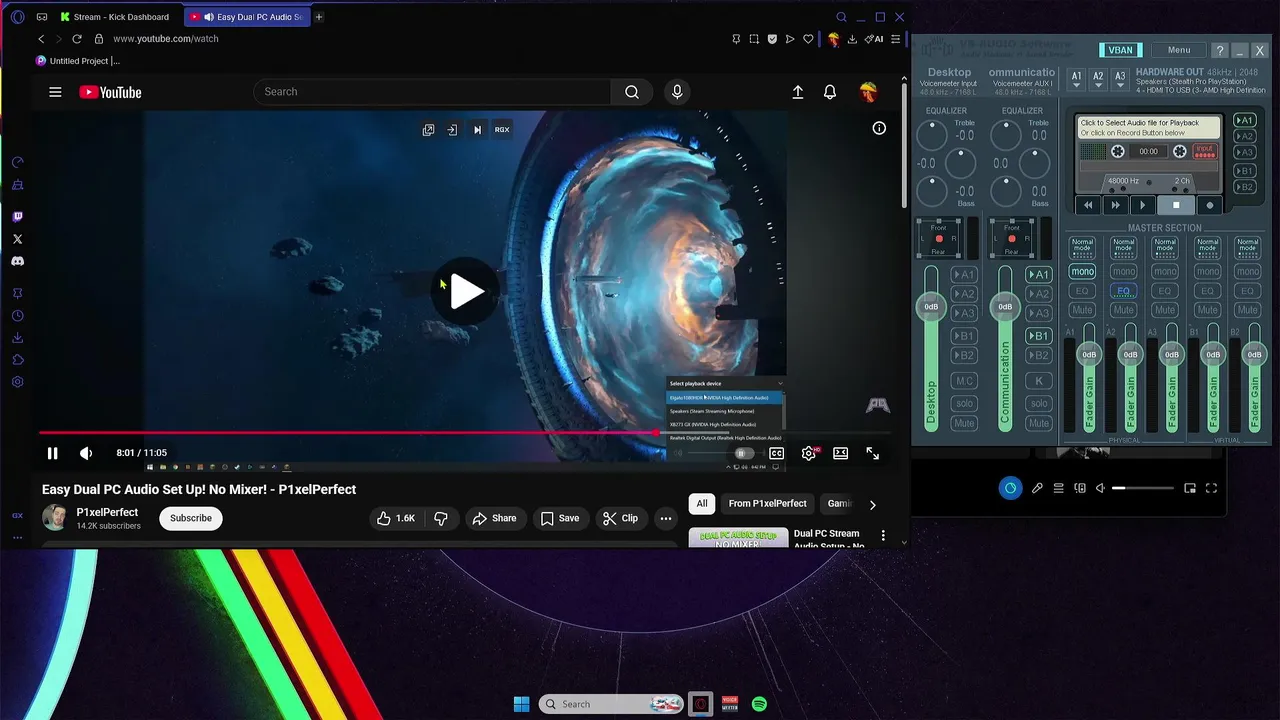Switch video to theater mode
Screen dimensions: 1280x720
pos(841,453)
